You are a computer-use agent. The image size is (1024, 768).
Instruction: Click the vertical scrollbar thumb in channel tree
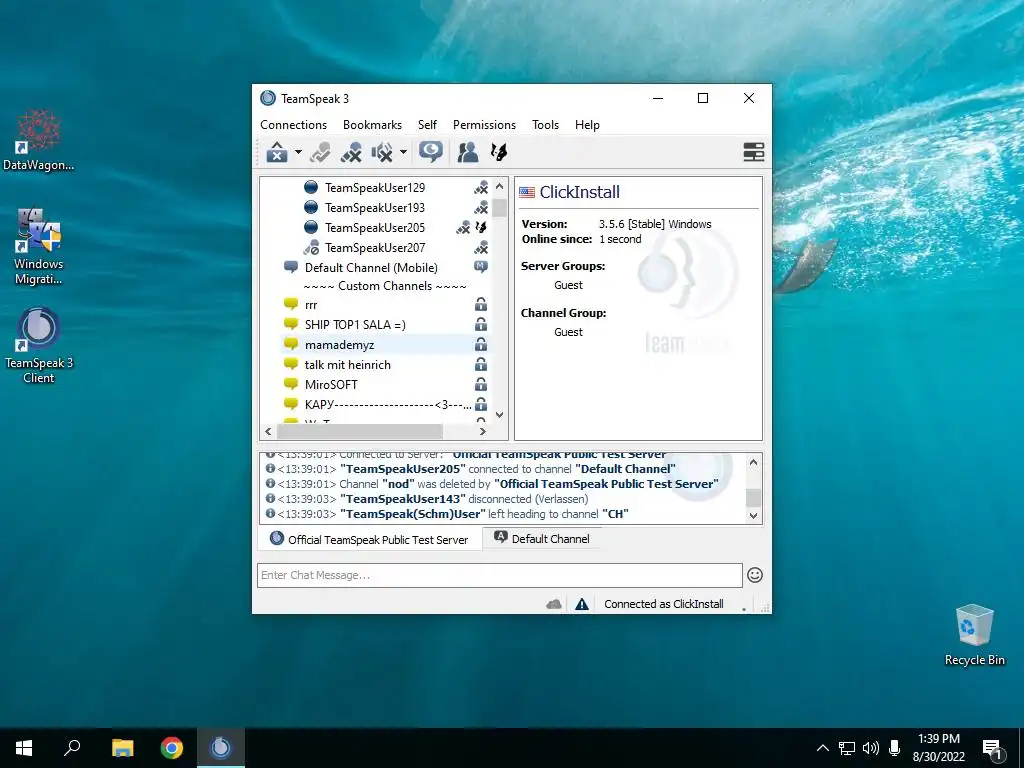coord(500,208)
